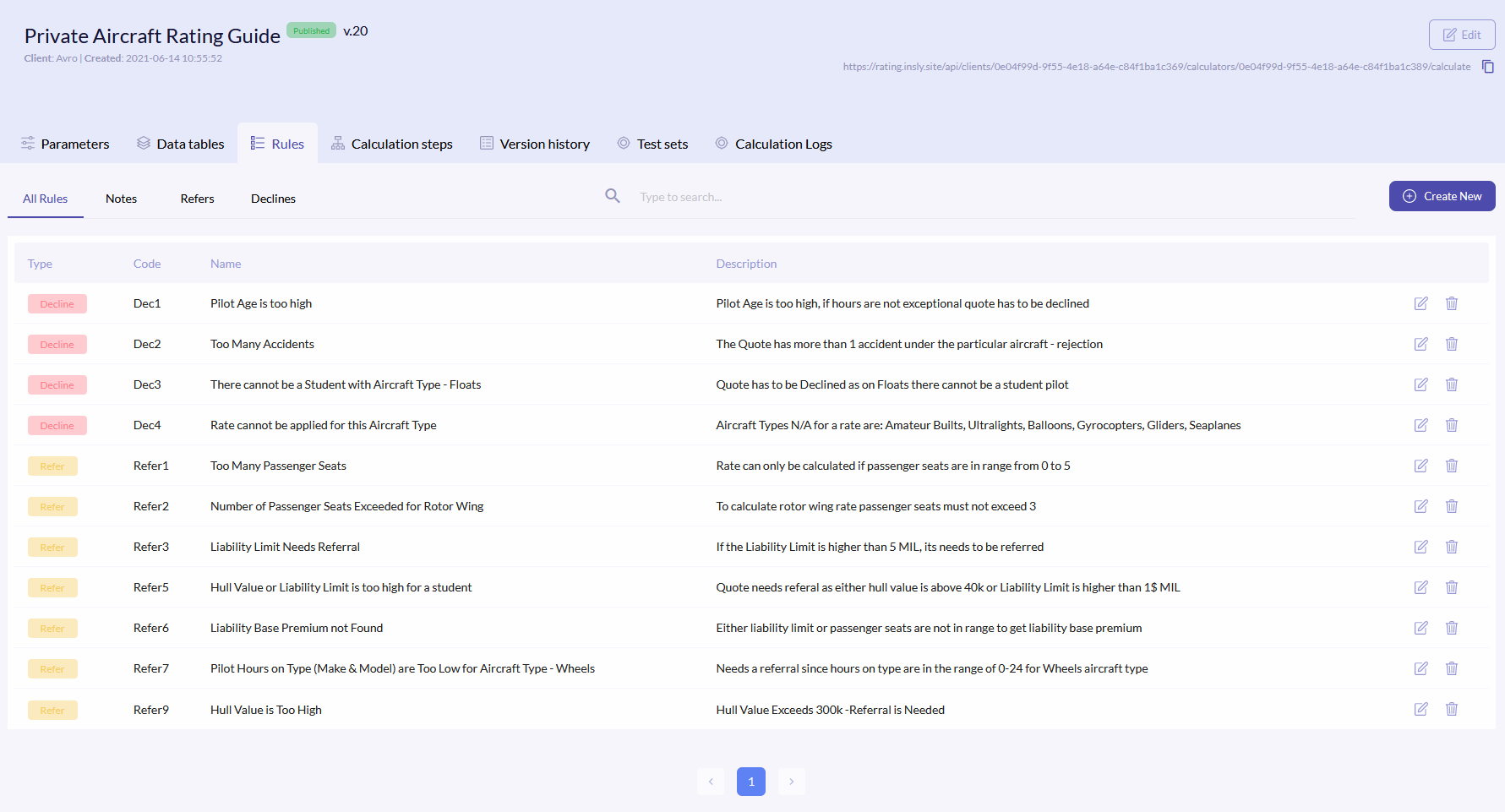Image resolution: width=1505 pixels, height=812 pixels.
Task: Show only Refers rules
Action: coord(197,199)
